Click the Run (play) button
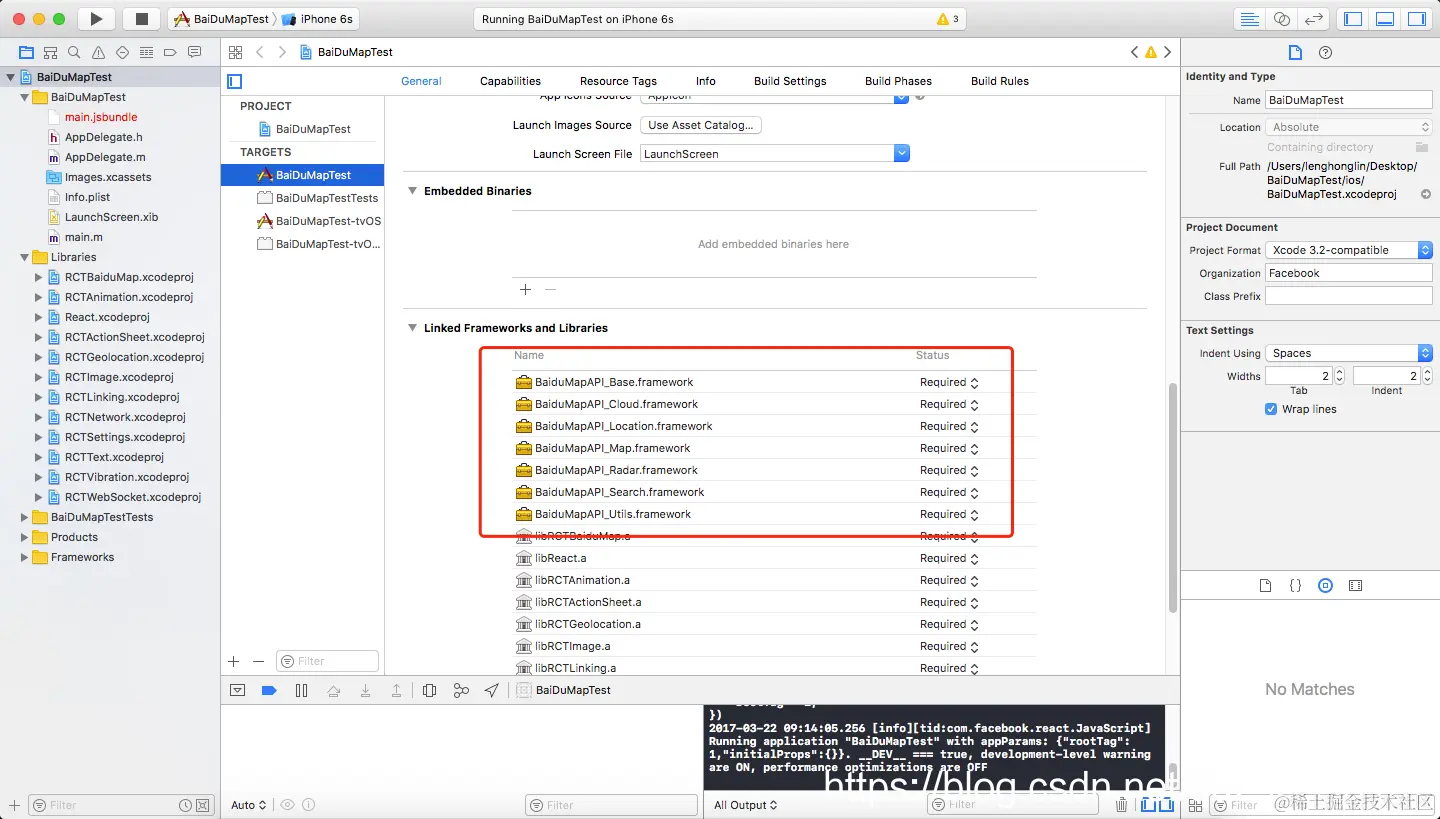Viewport: 1440px width, 819px height. point(96,19)
